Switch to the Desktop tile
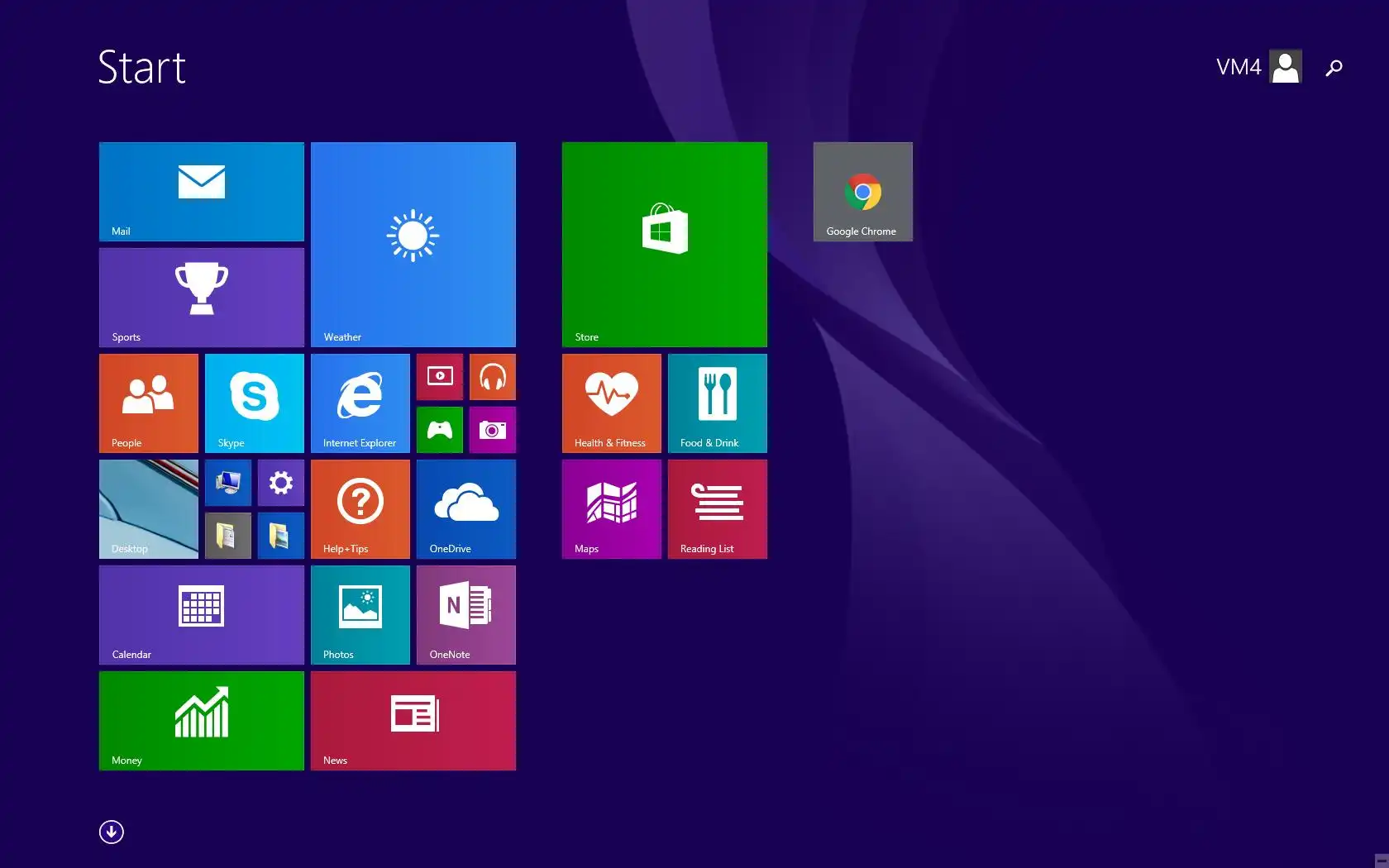This screenshot has height=868, width=1389. pyautogui.click(x=149, y=509)
